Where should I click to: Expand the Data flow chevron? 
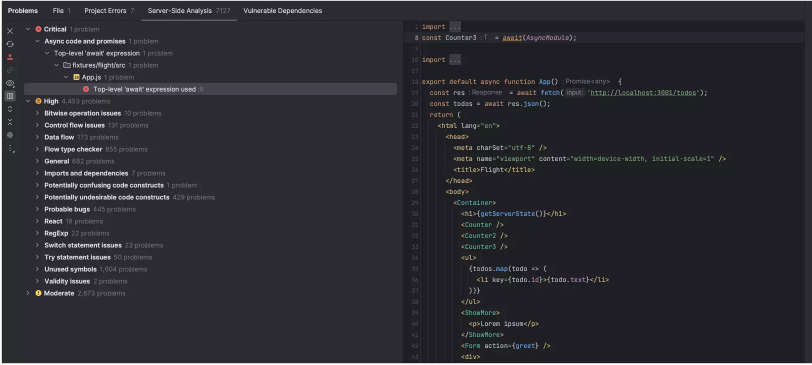(37, 137)
